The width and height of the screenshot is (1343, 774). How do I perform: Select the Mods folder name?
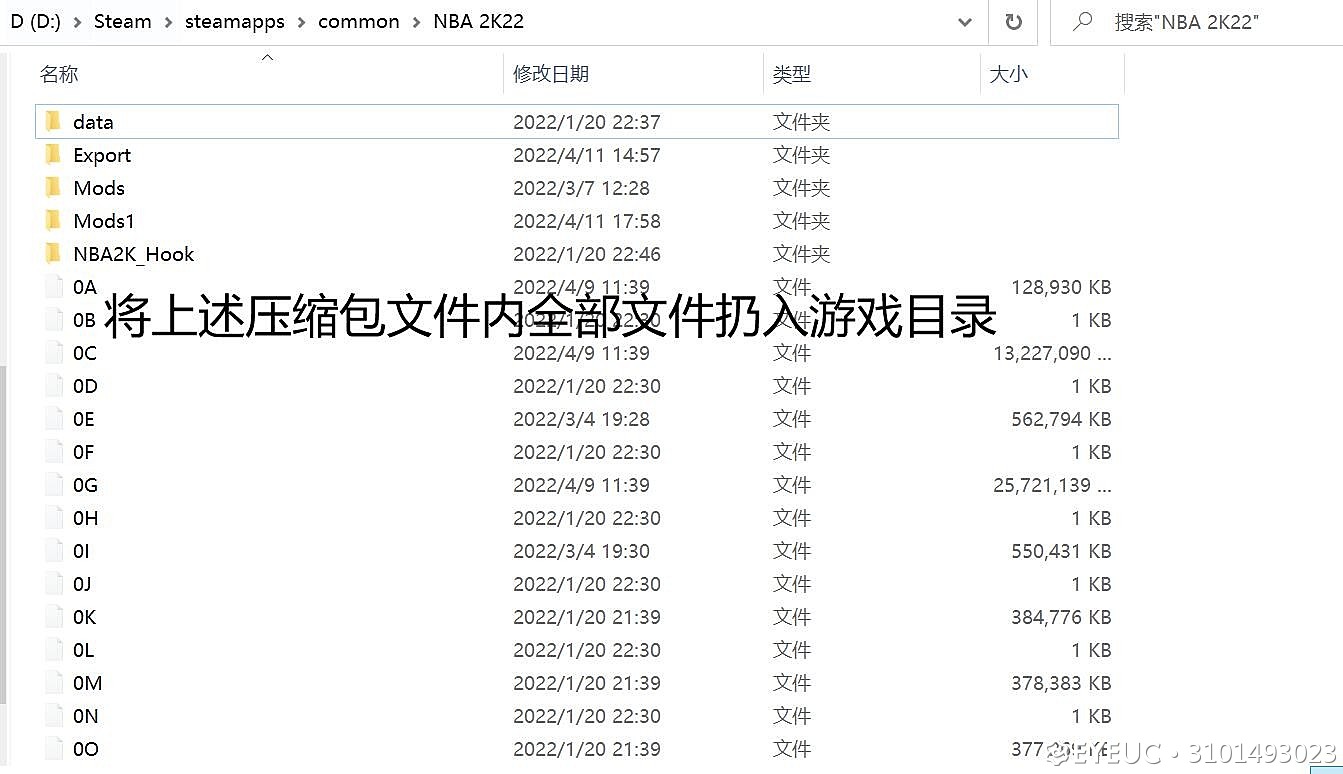(99, 188)
